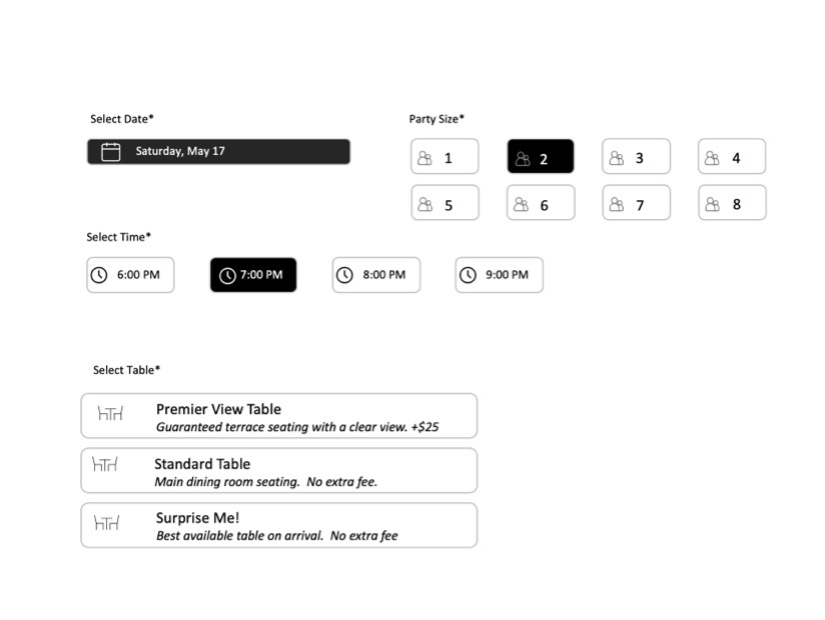Pick the Surprise Me! table option
Image resolution: width=825 pixels, height=620 pixels.
279,525
